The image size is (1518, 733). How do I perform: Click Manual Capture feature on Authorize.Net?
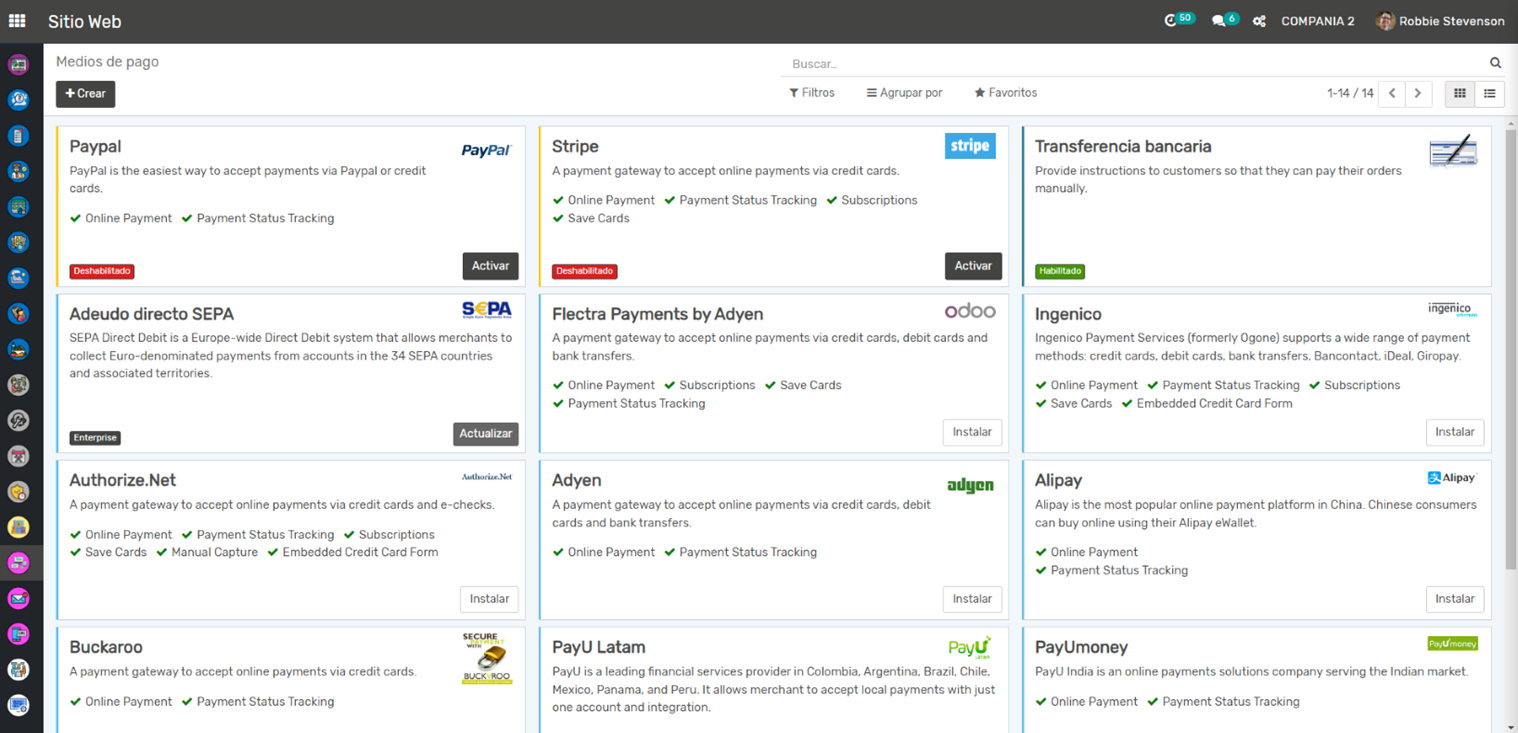(x=207, y=552)
